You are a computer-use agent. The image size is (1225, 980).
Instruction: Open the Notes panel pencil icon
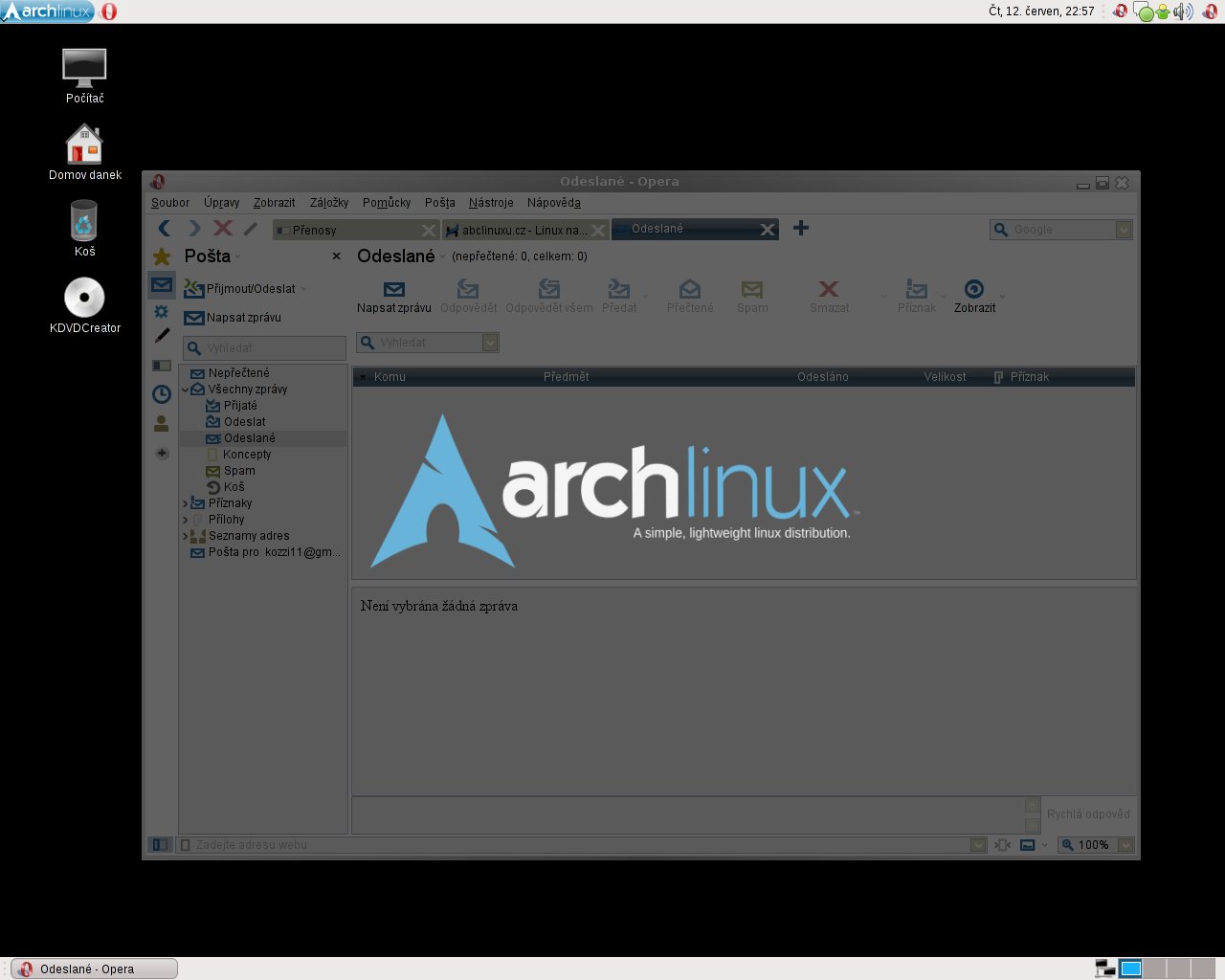click(x=162, y=336)
